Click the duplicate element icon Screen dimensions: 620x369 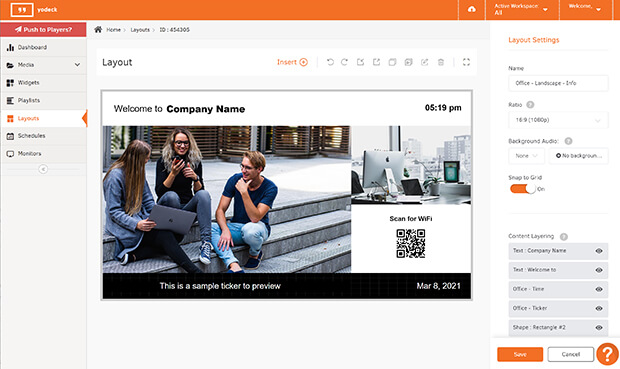pos(408,62)
